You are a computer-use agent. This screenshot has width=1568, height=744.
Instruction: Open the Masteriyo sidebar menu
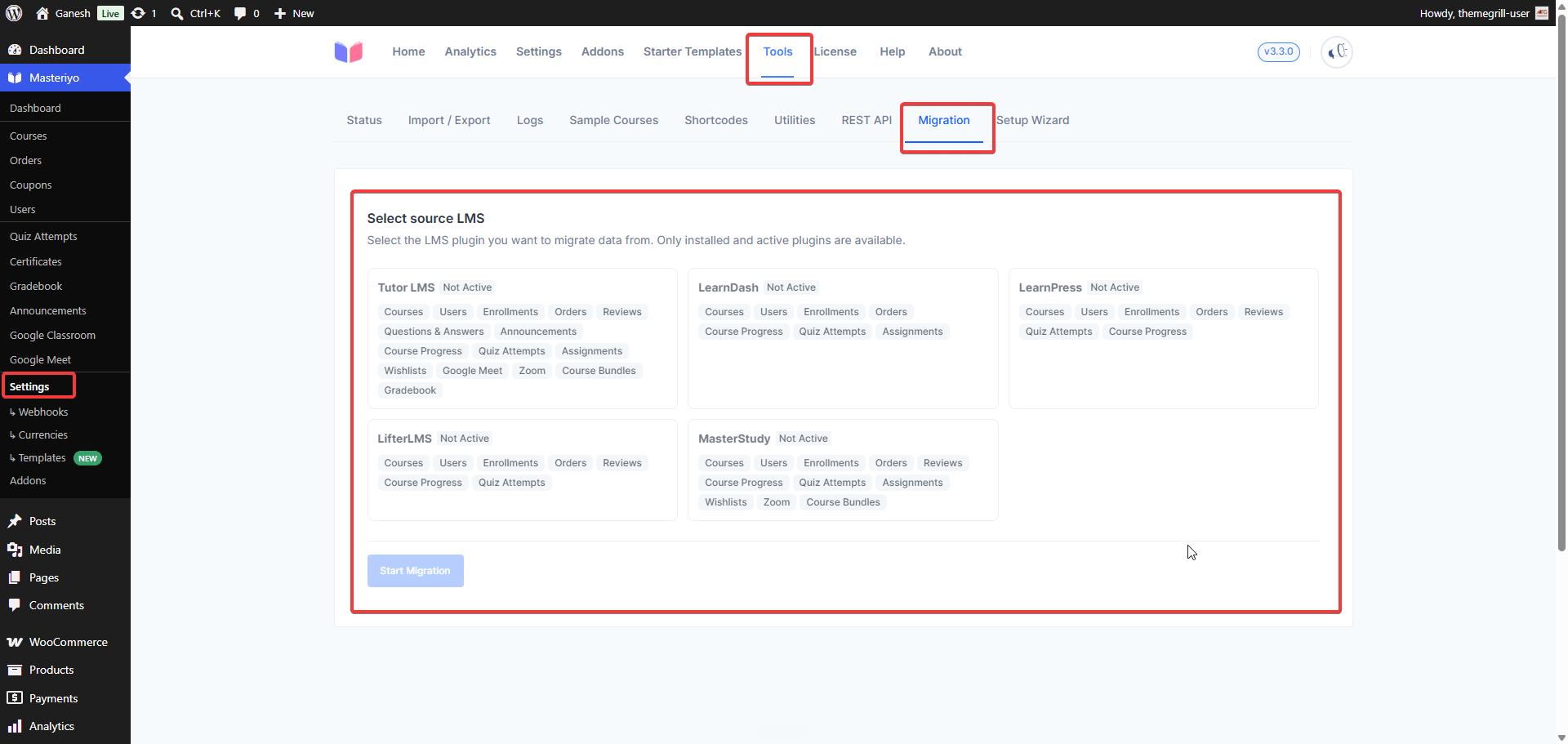tap(65, 78)
